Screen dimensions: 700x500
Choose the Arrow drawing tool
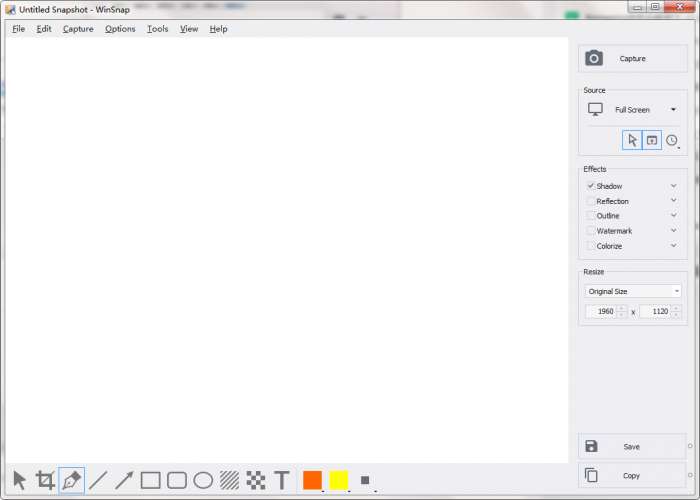[124, 480]
